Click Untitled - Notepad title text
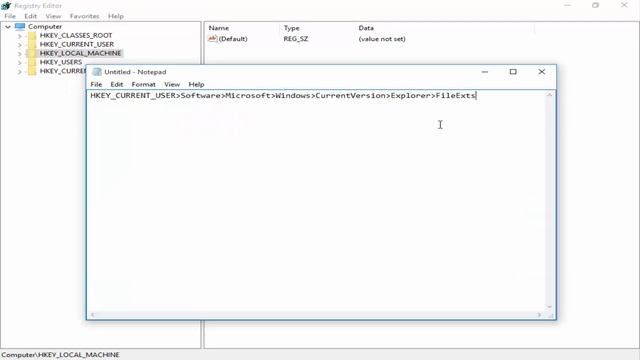This screenshot has width=640, height=360. pyautogui.click(x=135, y=72)
